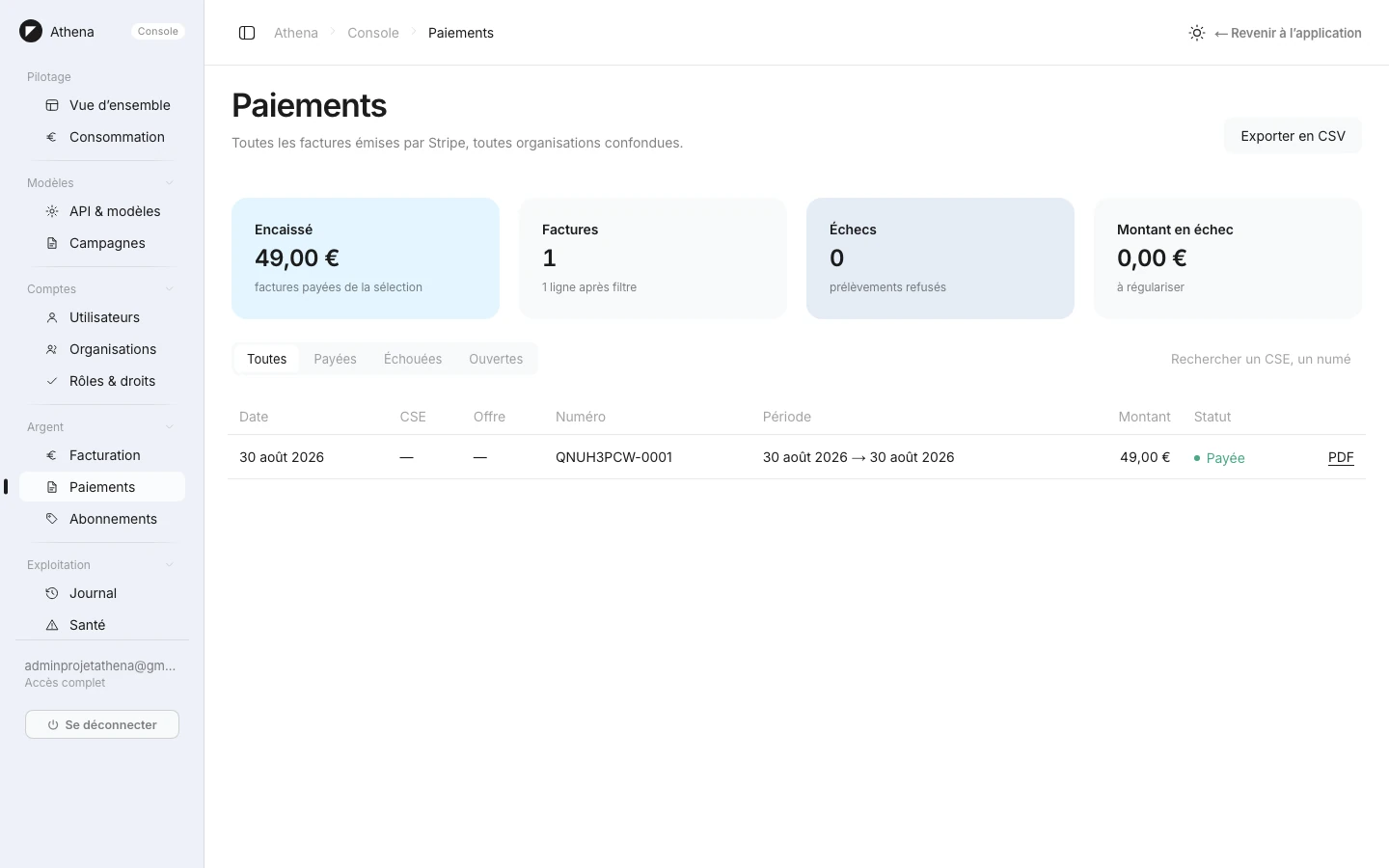Select the Échouées filter tab
The height and width of the screenshot is (868, 1389).
[x=413, y=359]
